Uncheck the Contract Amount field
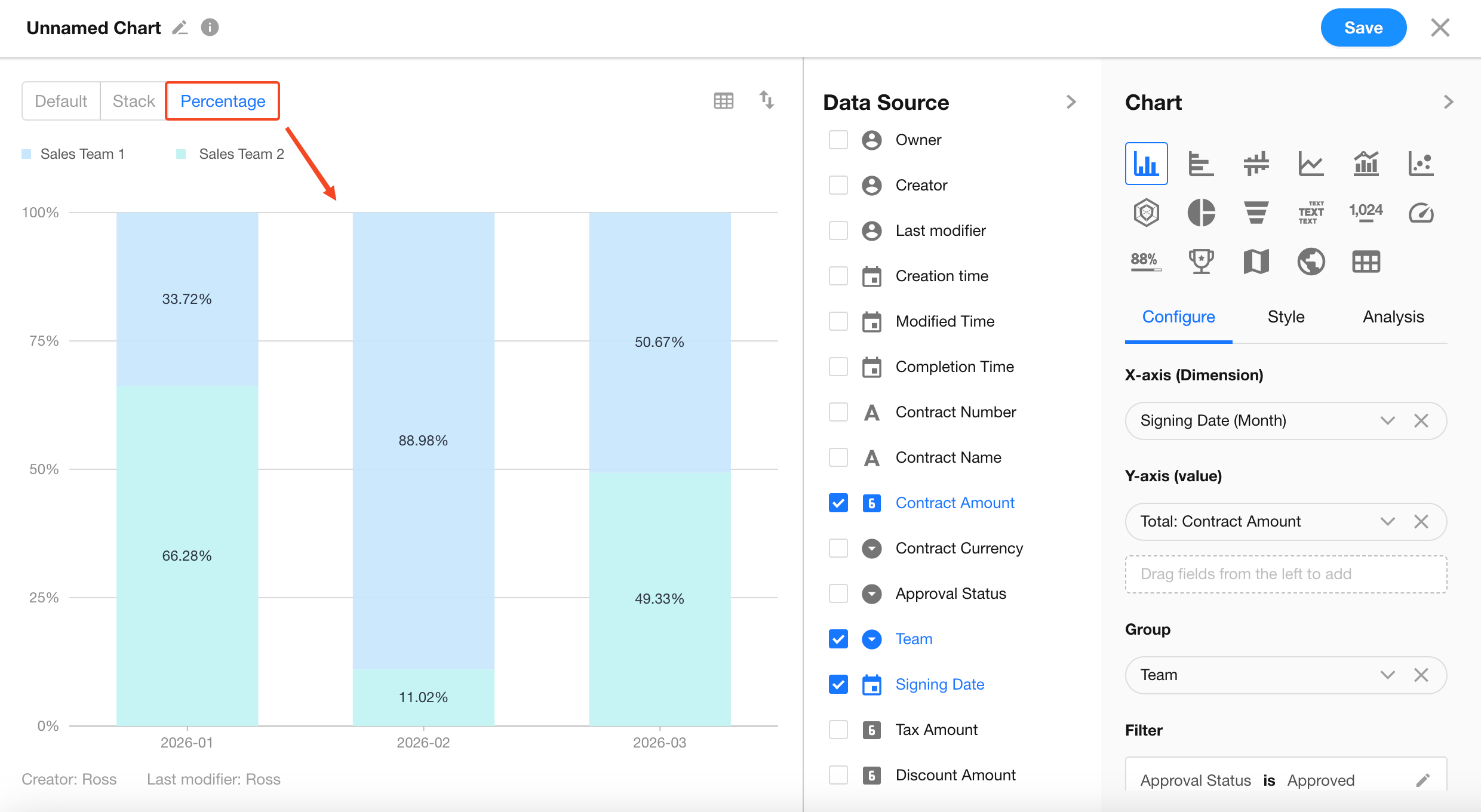This screenshot has height=812, width=1481. pyautogui.click(x=838, y=503)
